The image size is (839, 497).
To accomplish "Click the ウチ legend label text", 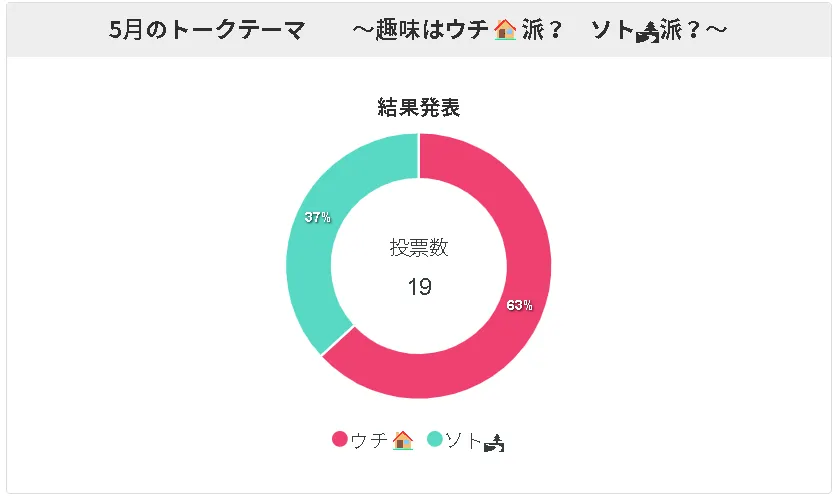I will pyautogui.click(x=369, y=440).
